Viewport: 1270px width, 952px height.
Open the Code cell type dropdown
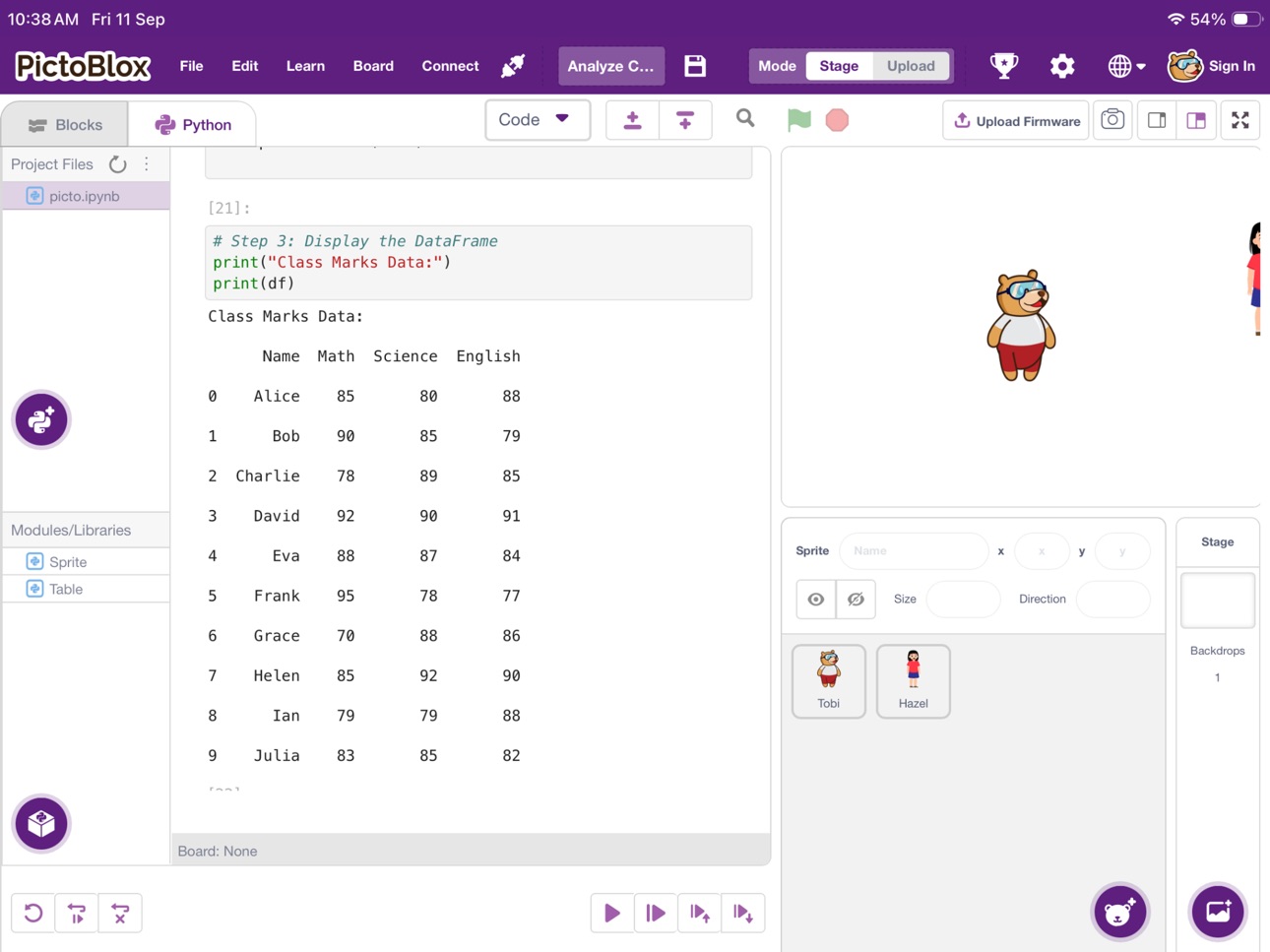(x=538, y=120)
